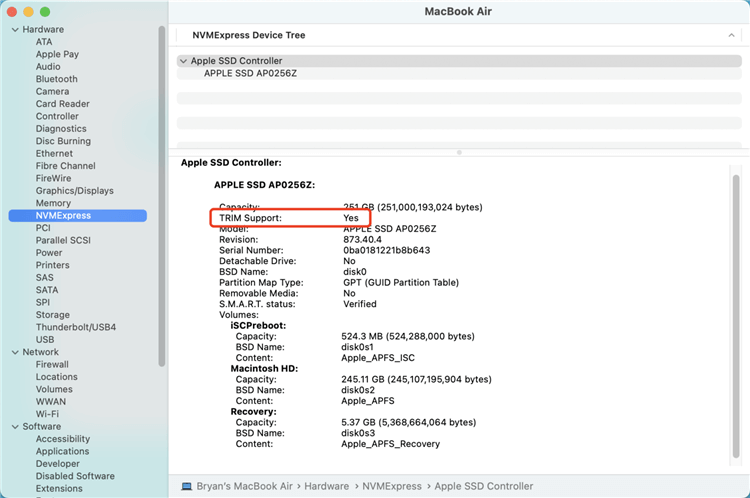Viewport: 750px width, 498px height.
Task: Click Apple SSD Controller in the path bar
Action: click(484, 487)
